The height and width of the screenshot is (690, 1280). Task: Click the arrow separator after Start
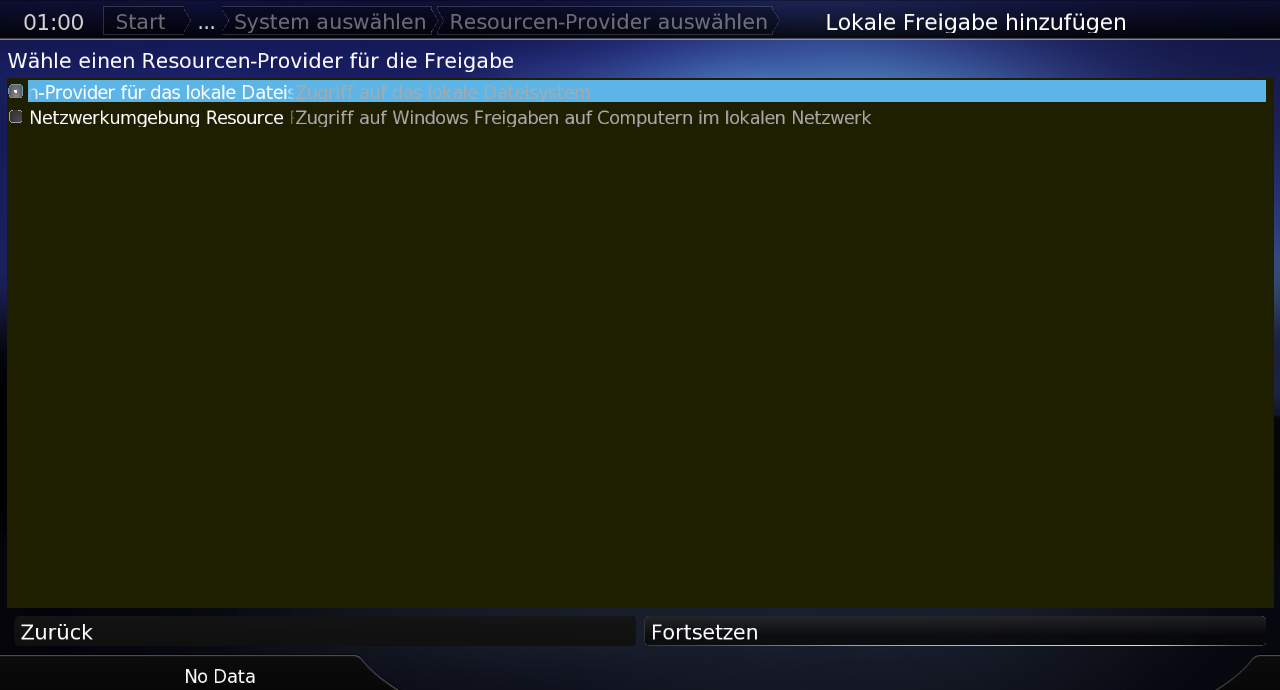(187, 22)
